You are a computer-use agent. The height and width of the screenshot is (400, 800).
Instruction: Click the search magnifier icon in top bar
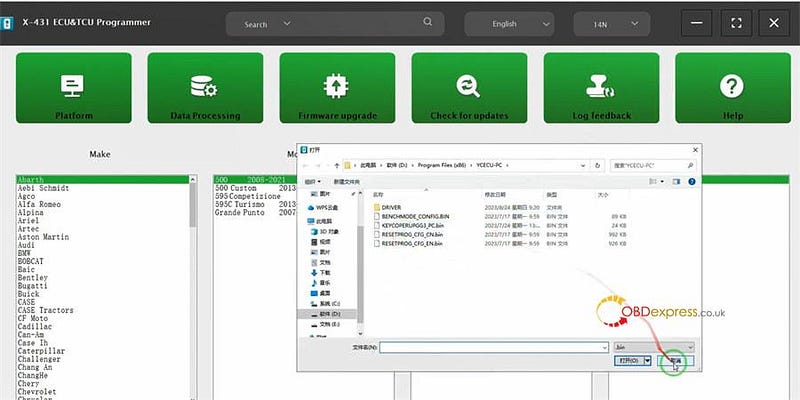point(428,22)
